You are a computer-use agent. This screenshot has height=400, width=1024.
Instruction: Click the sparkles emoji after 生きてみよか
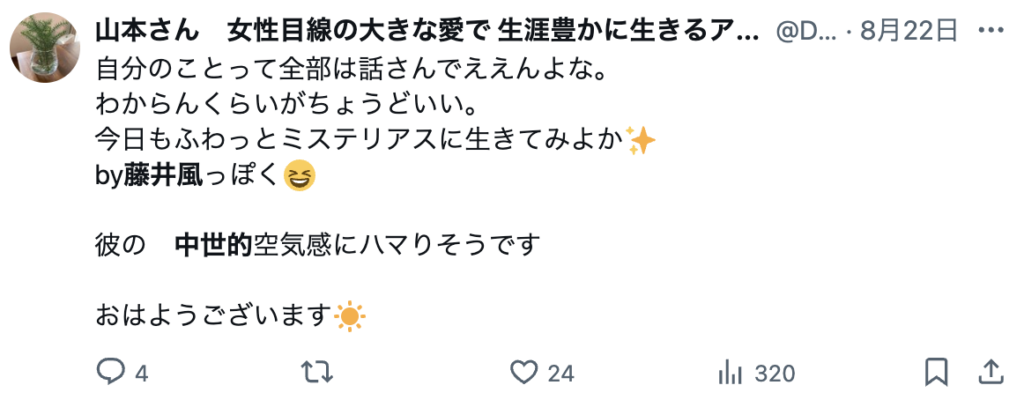pyautogui.click(x=641, y=141)
